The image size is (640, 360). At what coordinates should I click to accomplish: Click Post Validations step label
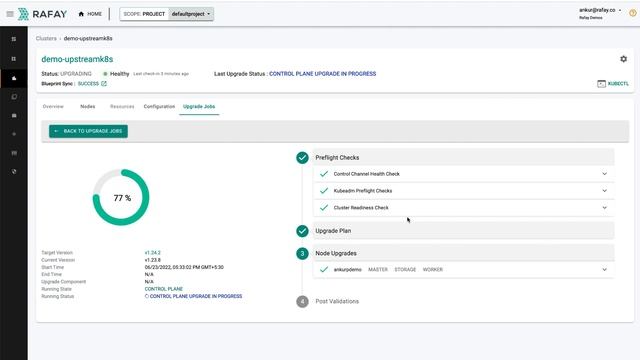337,301
